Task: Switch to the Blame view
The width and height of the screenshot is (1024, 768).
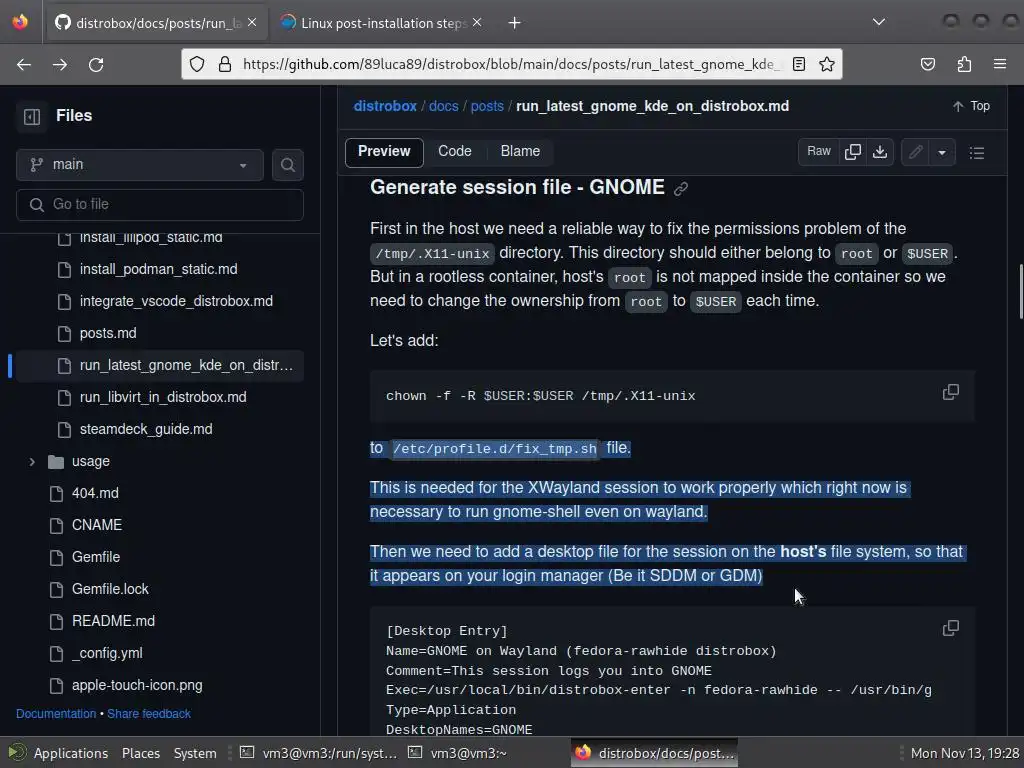Action: 520,152
